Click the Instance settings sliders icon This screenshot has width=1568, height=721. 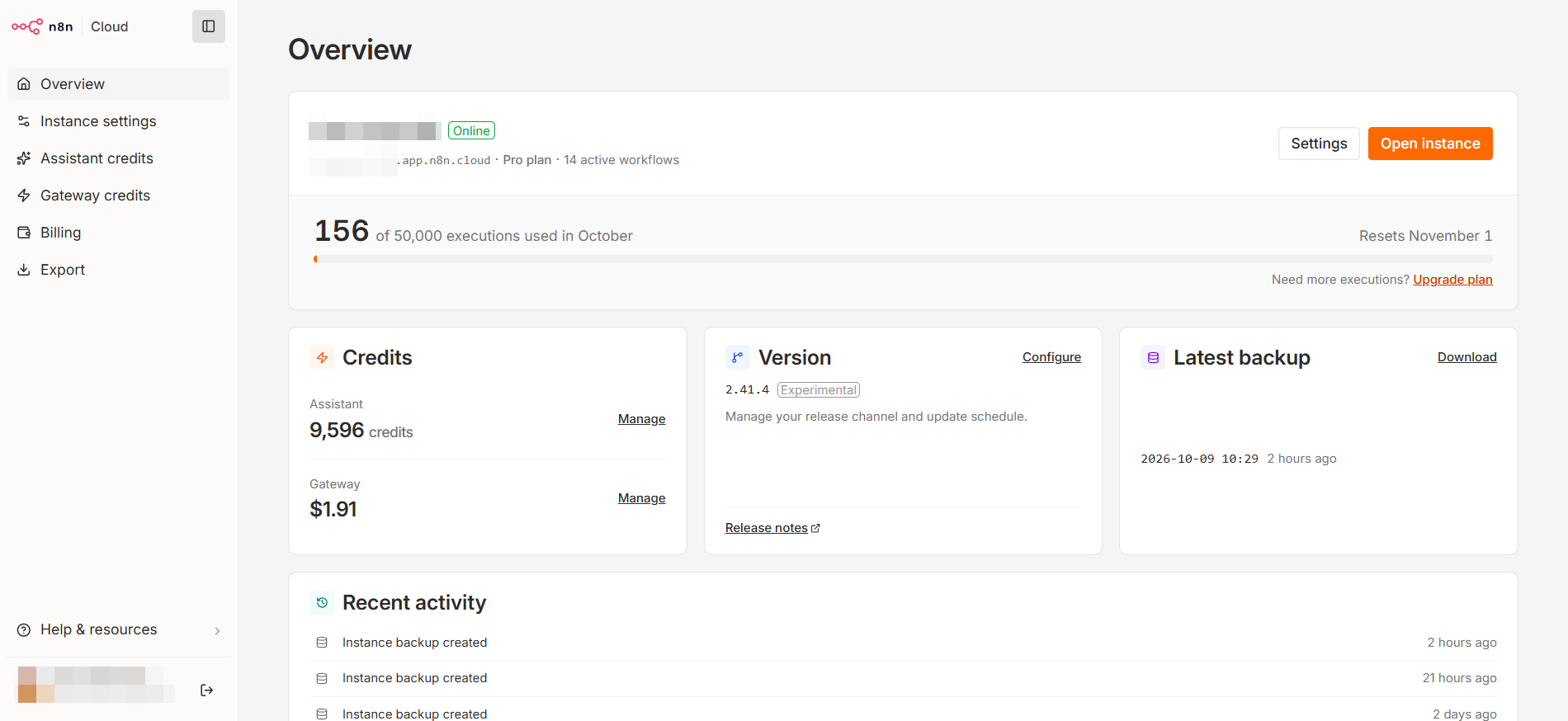24,121
